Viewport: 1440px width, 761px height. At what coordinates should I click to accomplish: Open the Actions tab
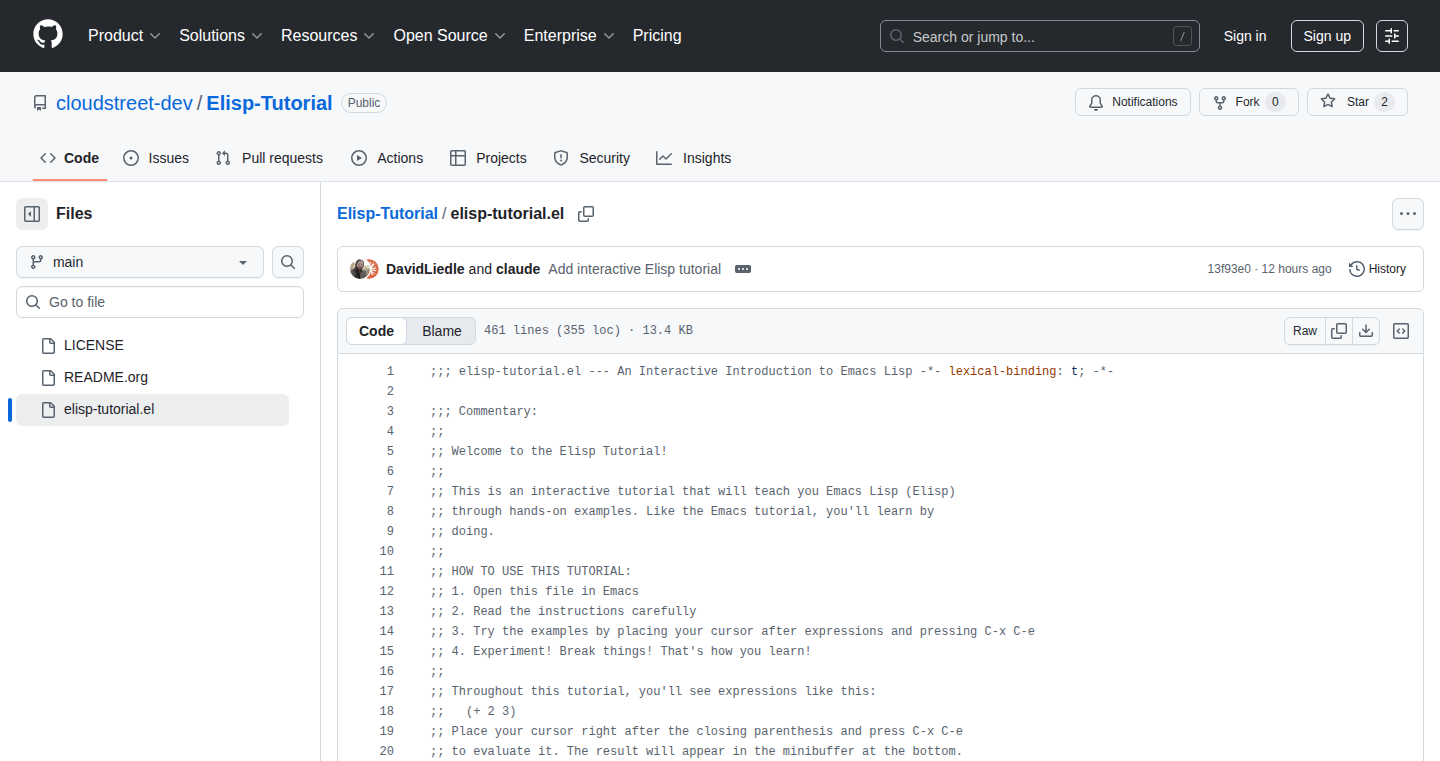point(387,158)
